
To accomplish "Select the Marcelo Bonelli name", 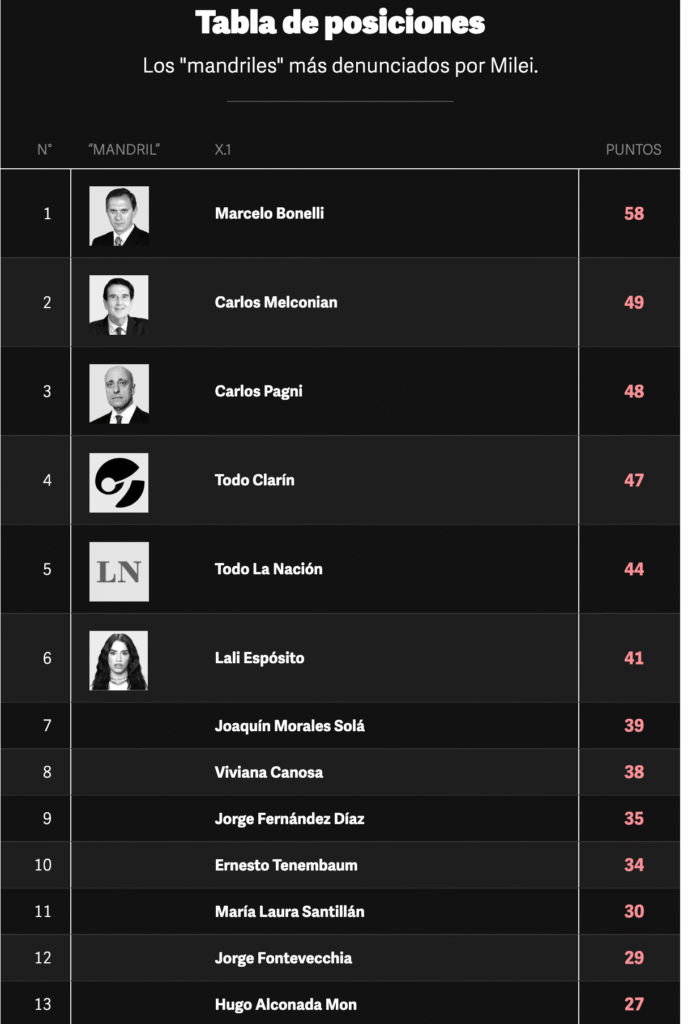I will 269,214.
